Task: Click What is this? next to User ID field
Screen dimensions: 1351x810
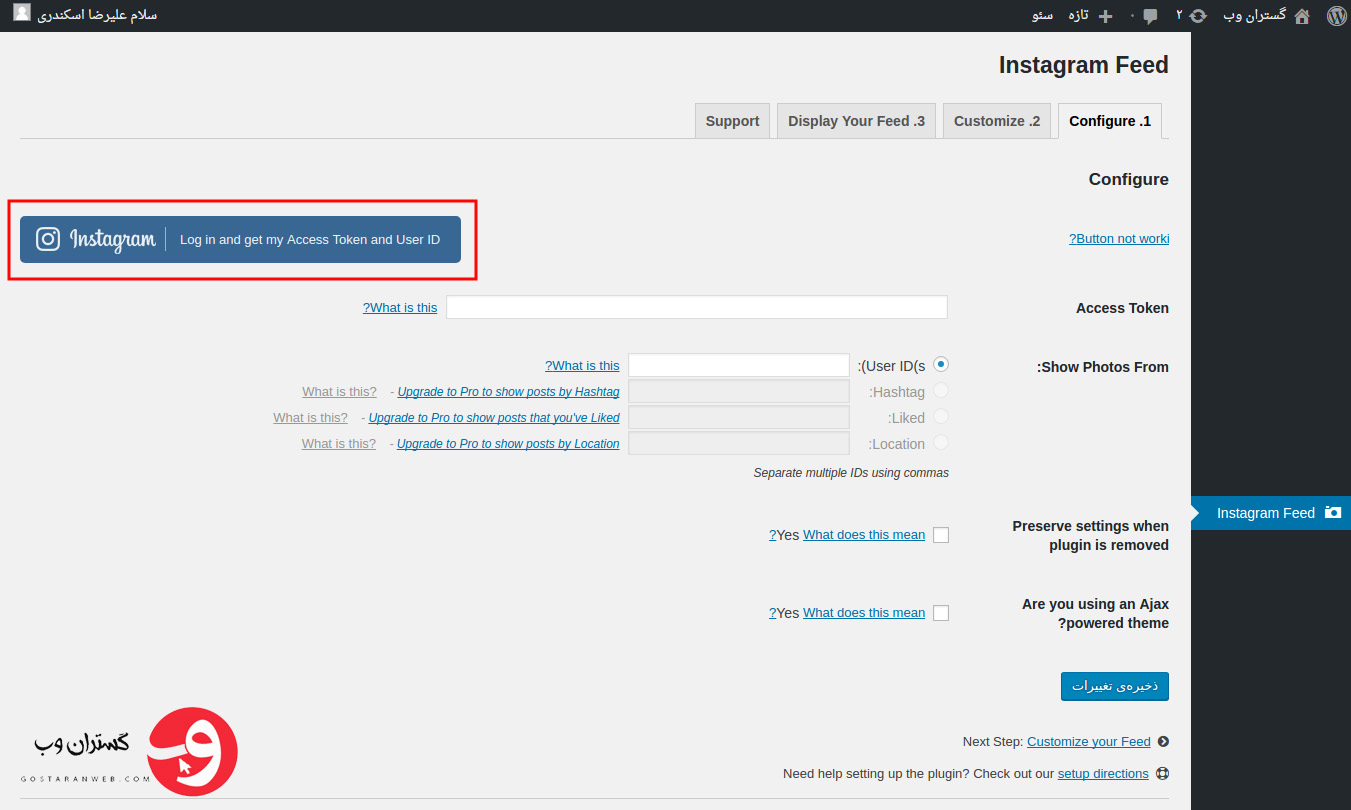Action: (582, 366)
